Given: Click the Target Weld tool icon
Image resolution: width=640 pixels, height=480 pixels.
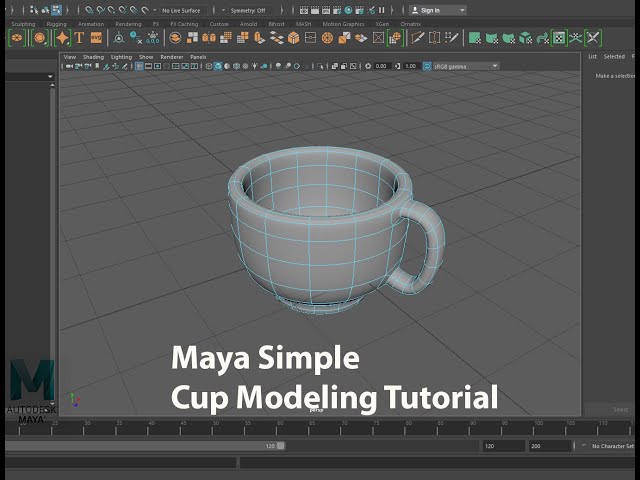Looking at the screenshot, I should click(434, 38).
